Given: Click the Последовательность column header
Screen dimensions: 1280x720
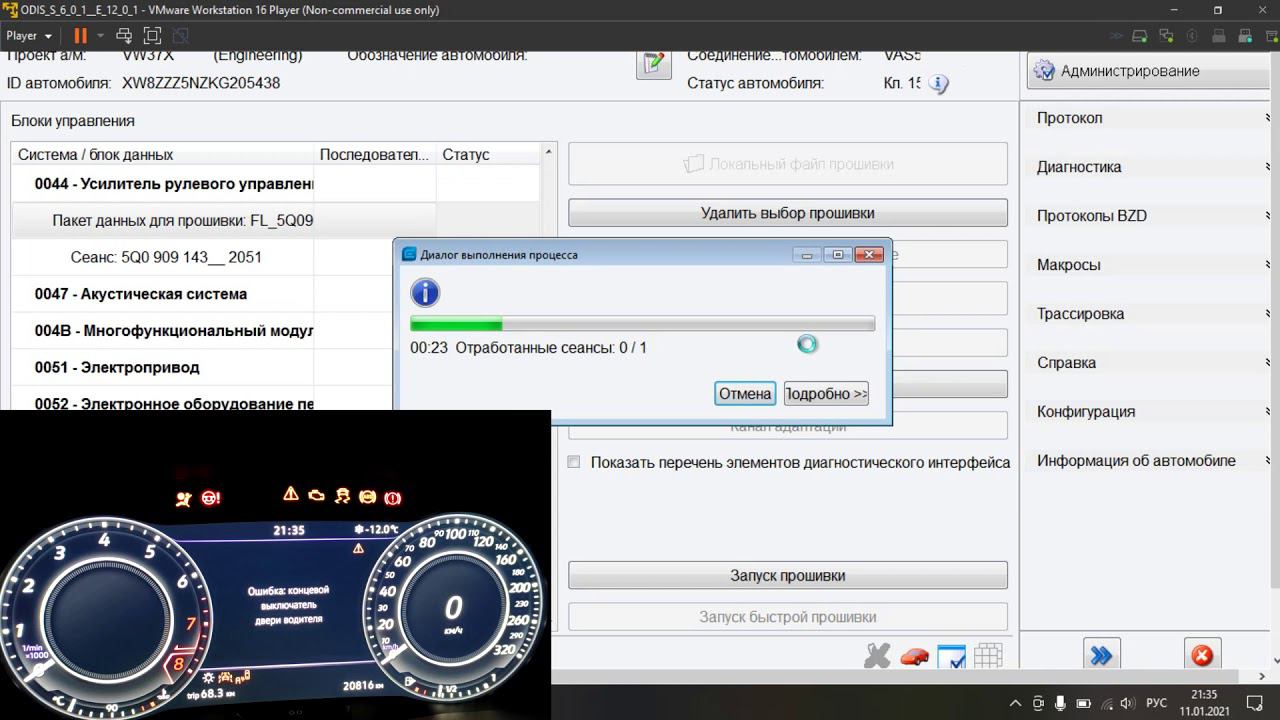Looking at the screenshot, I should pos(375,155).
